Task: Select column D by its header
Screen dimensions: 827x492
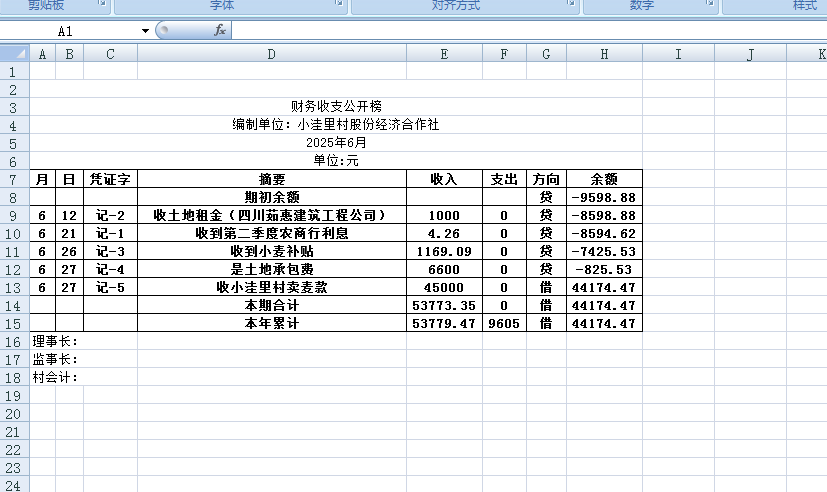Action: 271,54
